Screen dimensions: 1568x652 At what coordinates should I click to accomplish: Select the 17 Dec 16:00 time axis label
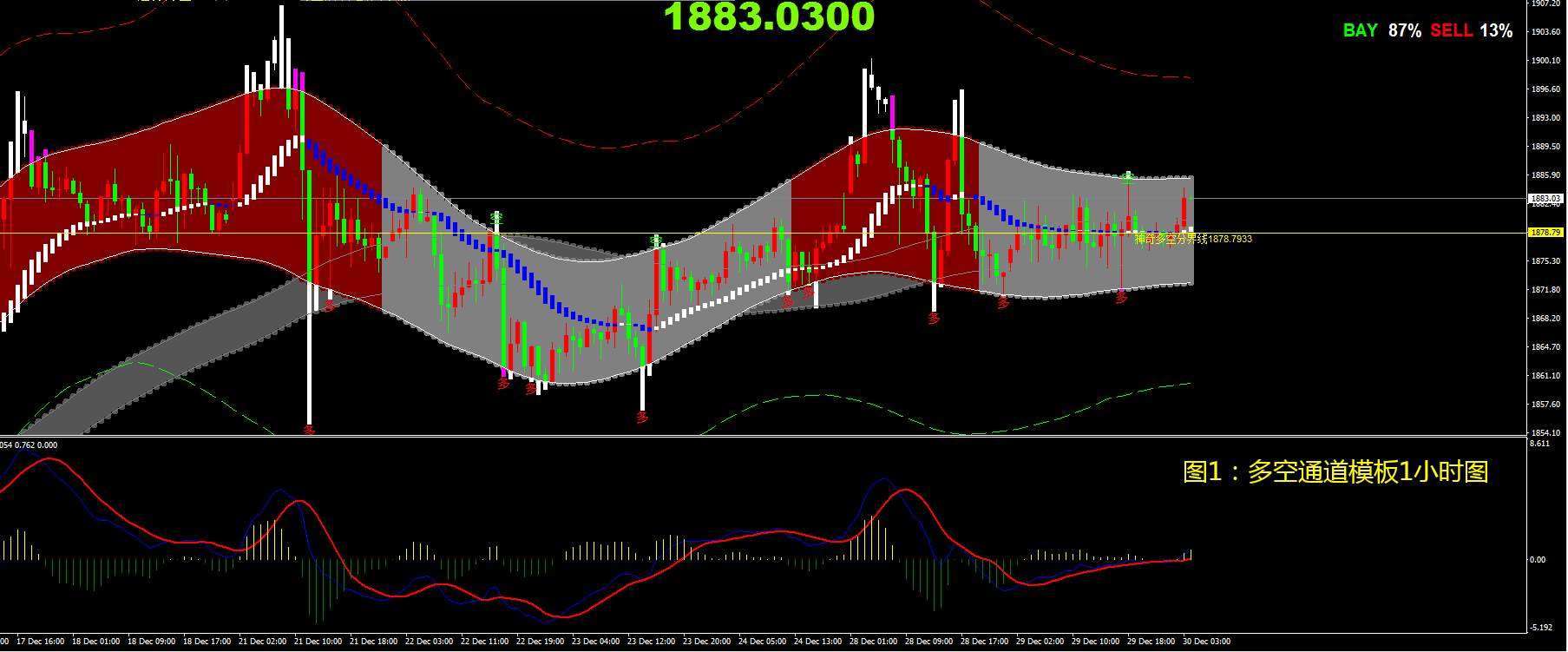click(41, 642)
